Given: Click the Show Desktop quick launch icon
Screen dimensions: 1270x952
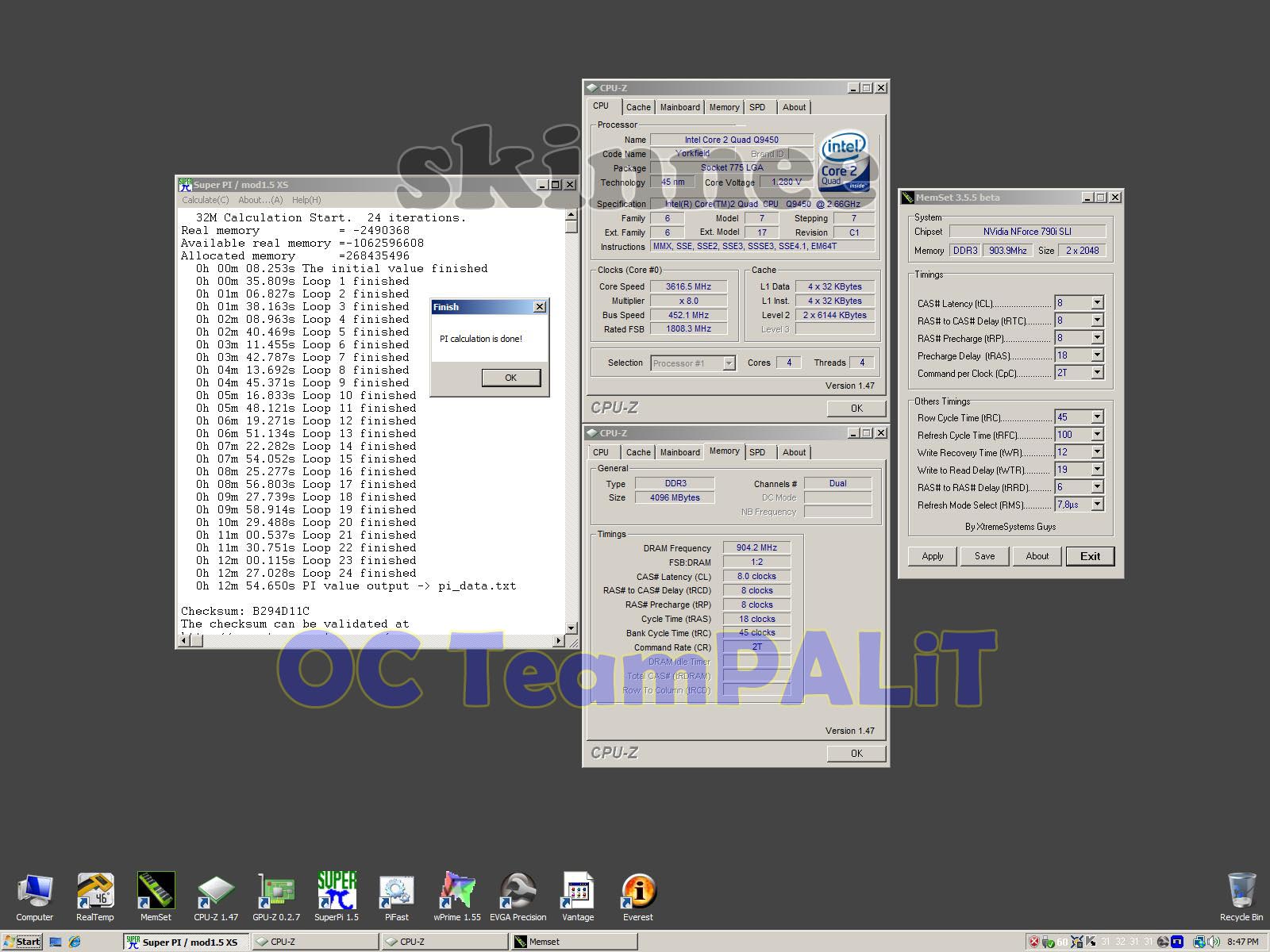Looking at the screenshot, I should click(56, 942).
